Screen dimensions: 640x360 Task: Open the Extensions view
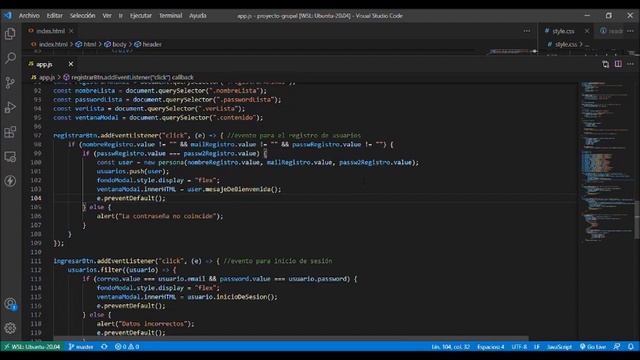coord(10,132)
